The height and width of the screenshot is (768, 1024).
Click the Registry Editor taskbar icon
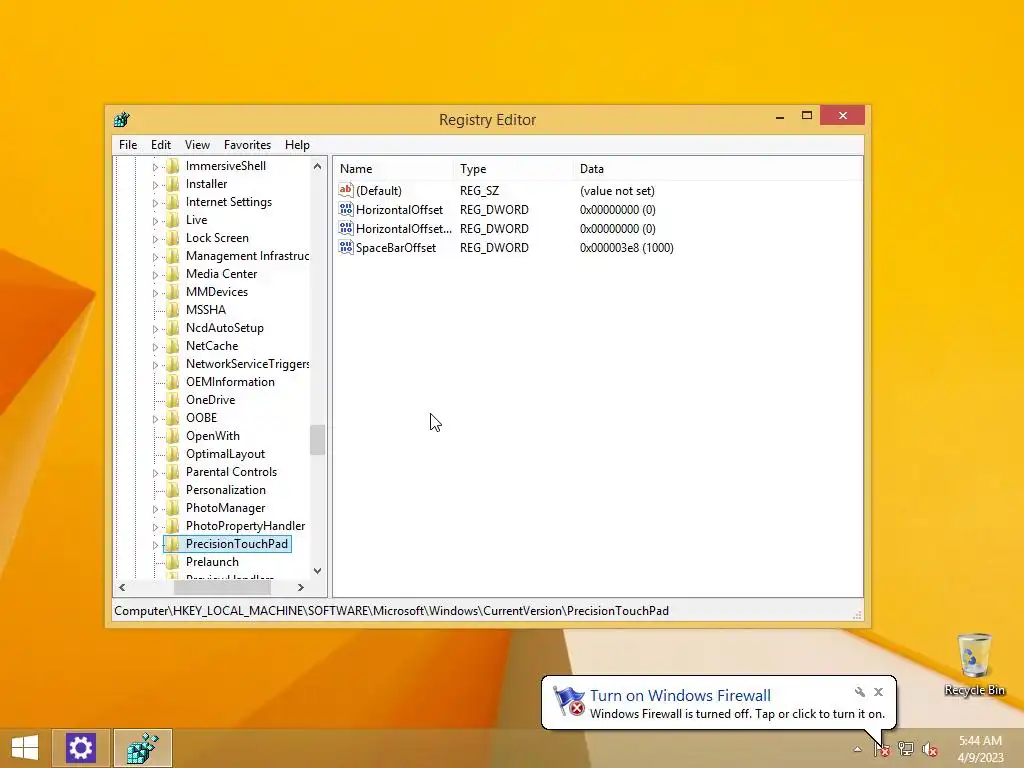(142, 748)
